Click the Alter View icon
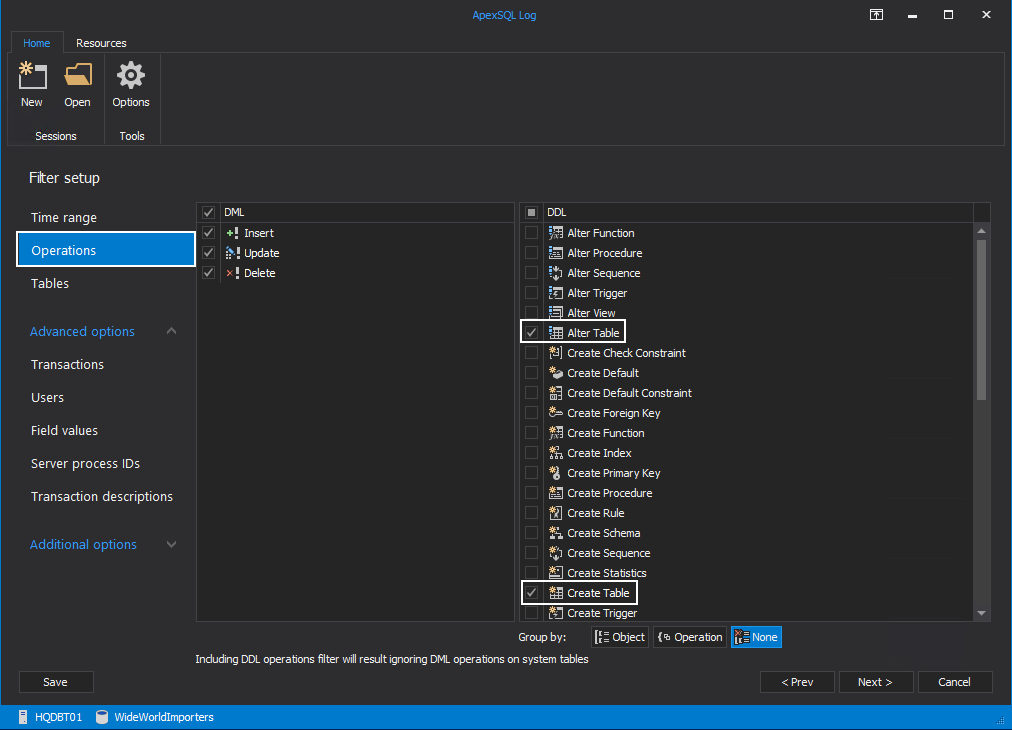 click(x=556, y=313)
